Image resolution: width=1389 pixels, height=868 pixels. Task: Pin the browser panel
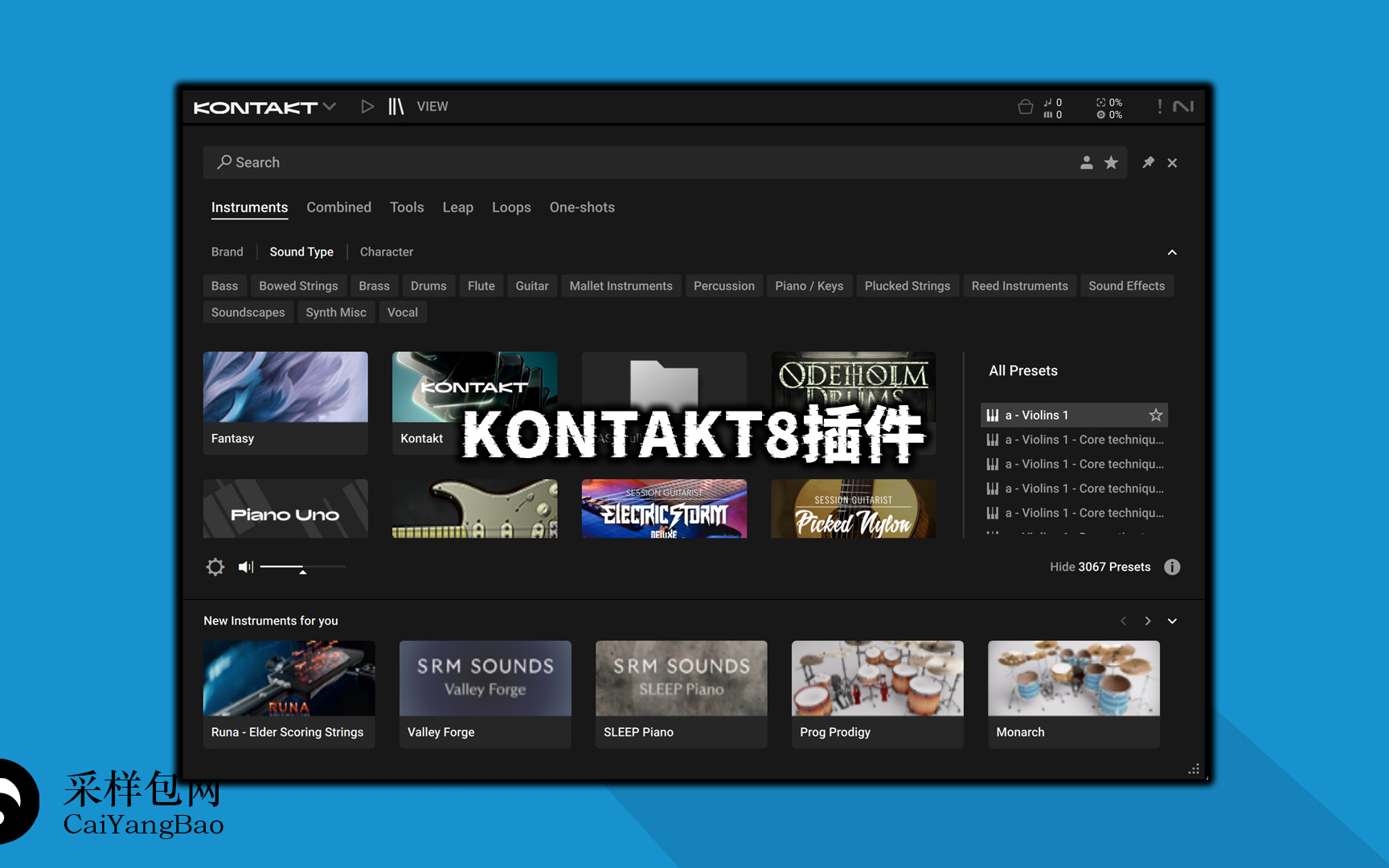tap(1148, 162)
